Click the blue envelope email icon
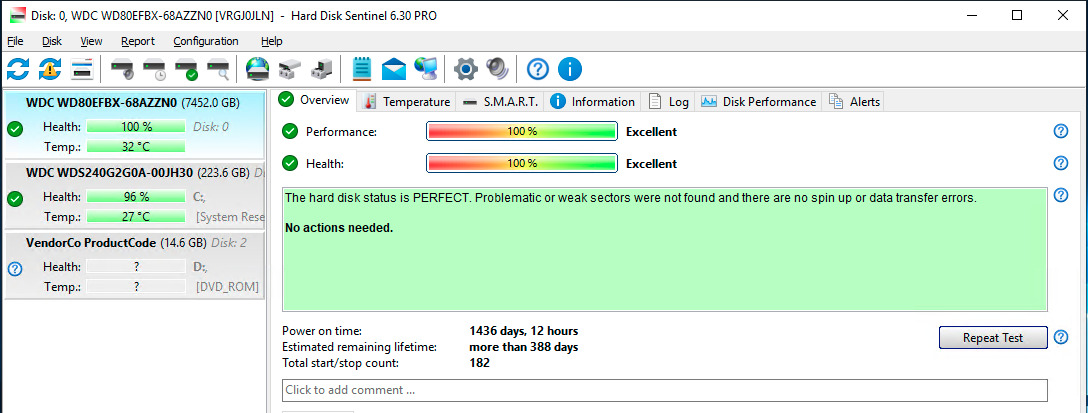Screen dimensions: 1088x413 [394, 69]
